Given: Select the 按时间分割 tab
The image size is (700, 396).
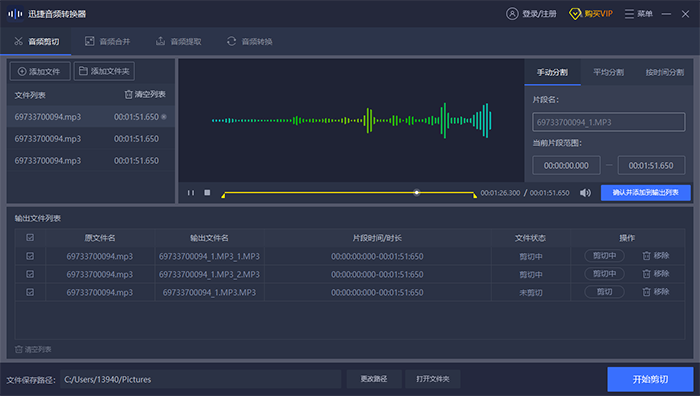Looking at the screenshot, I should click(x=665, y=72).
